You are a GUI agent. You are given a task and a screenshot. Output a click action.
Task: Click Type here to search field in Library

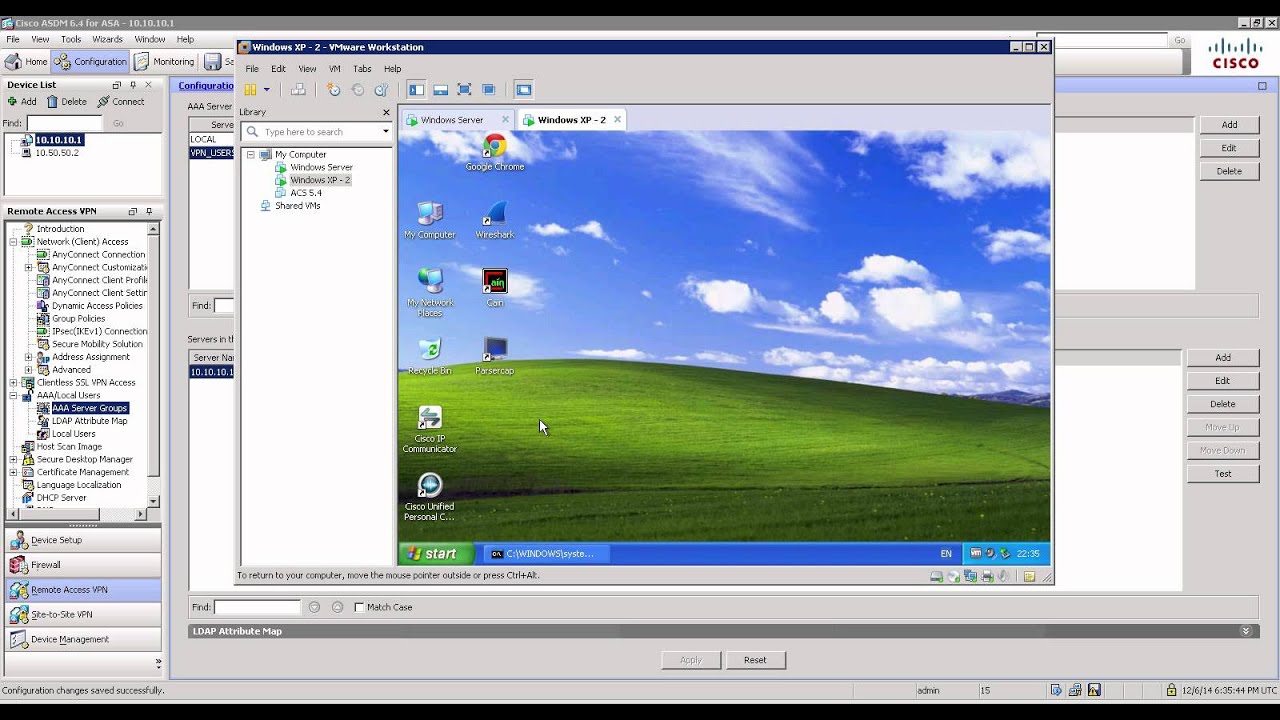[317, 132]
